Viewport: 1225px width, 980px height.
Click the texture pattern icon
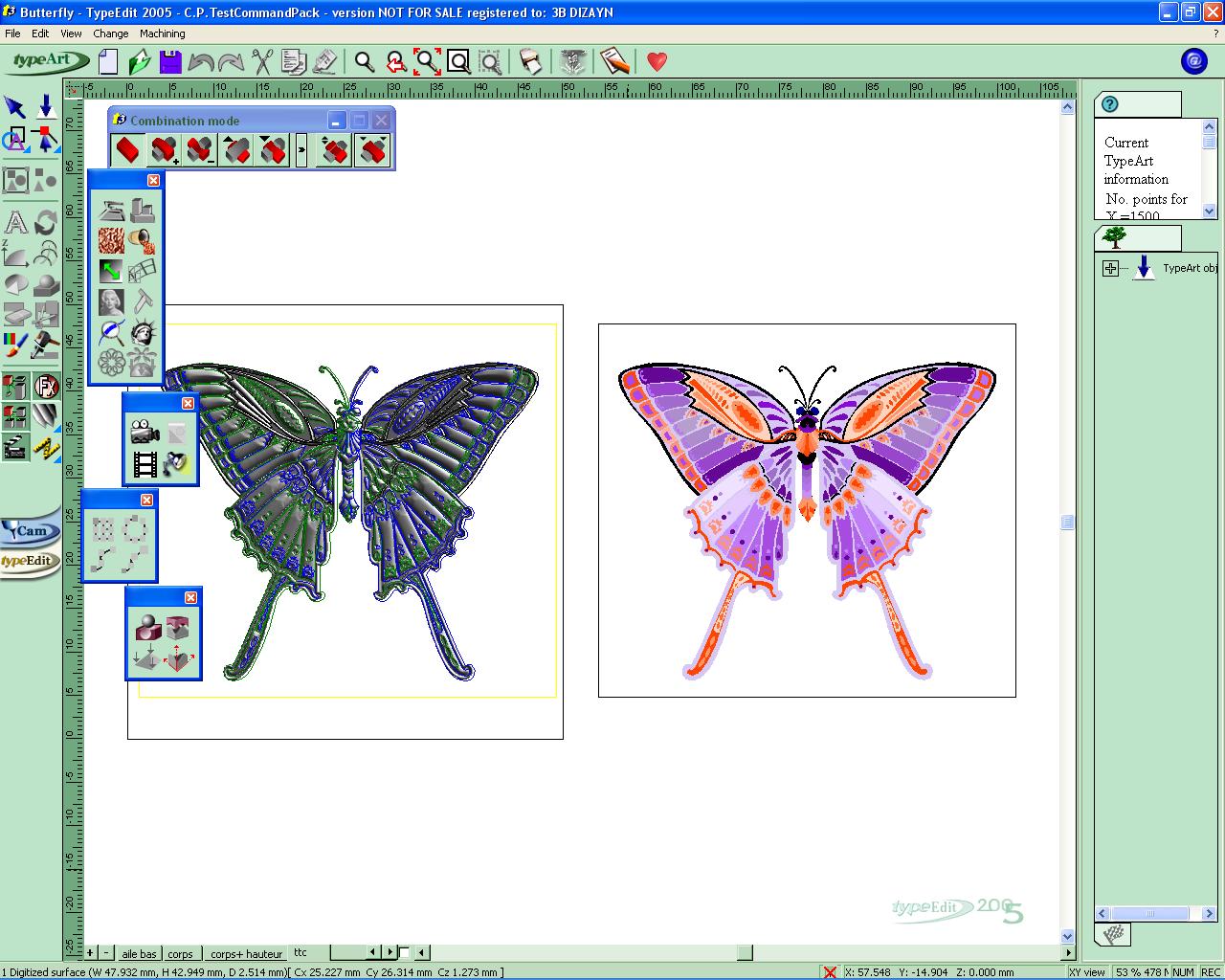coord(112,240)
